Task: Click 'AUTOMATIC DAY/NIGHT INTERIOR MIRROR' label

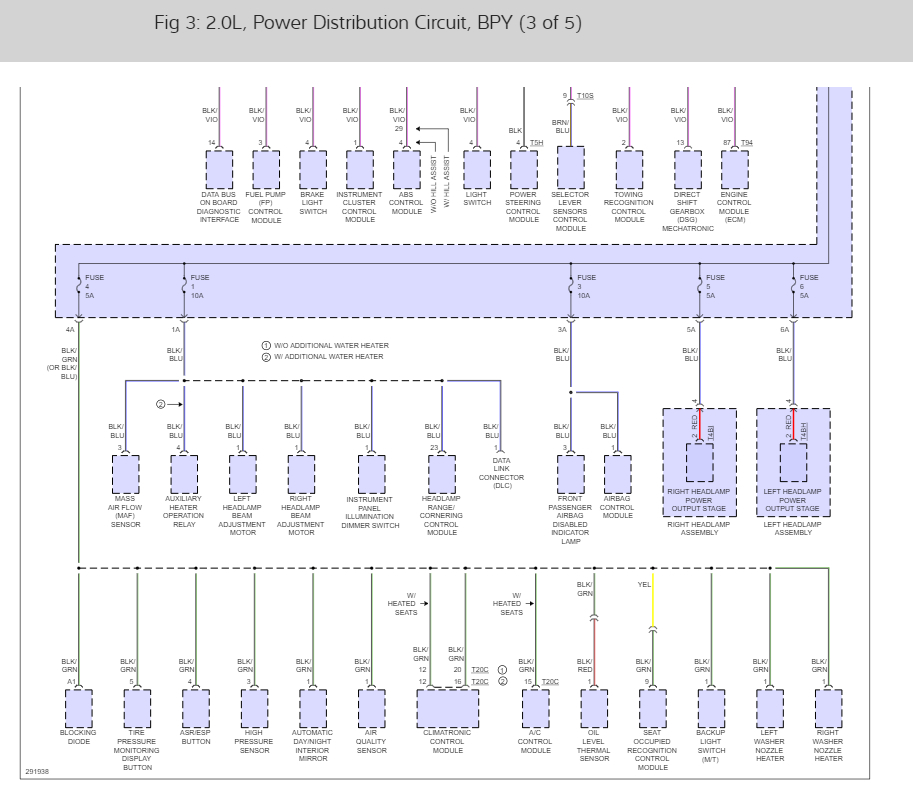Action: pyautogui.click(x=313, y=746)
